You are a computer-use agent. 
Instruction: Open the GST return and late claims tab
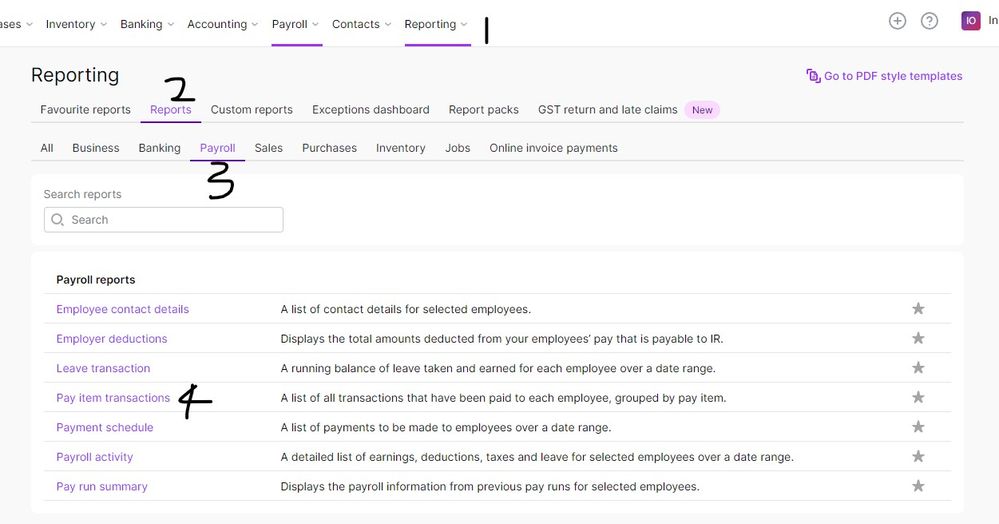click(607, 110)
